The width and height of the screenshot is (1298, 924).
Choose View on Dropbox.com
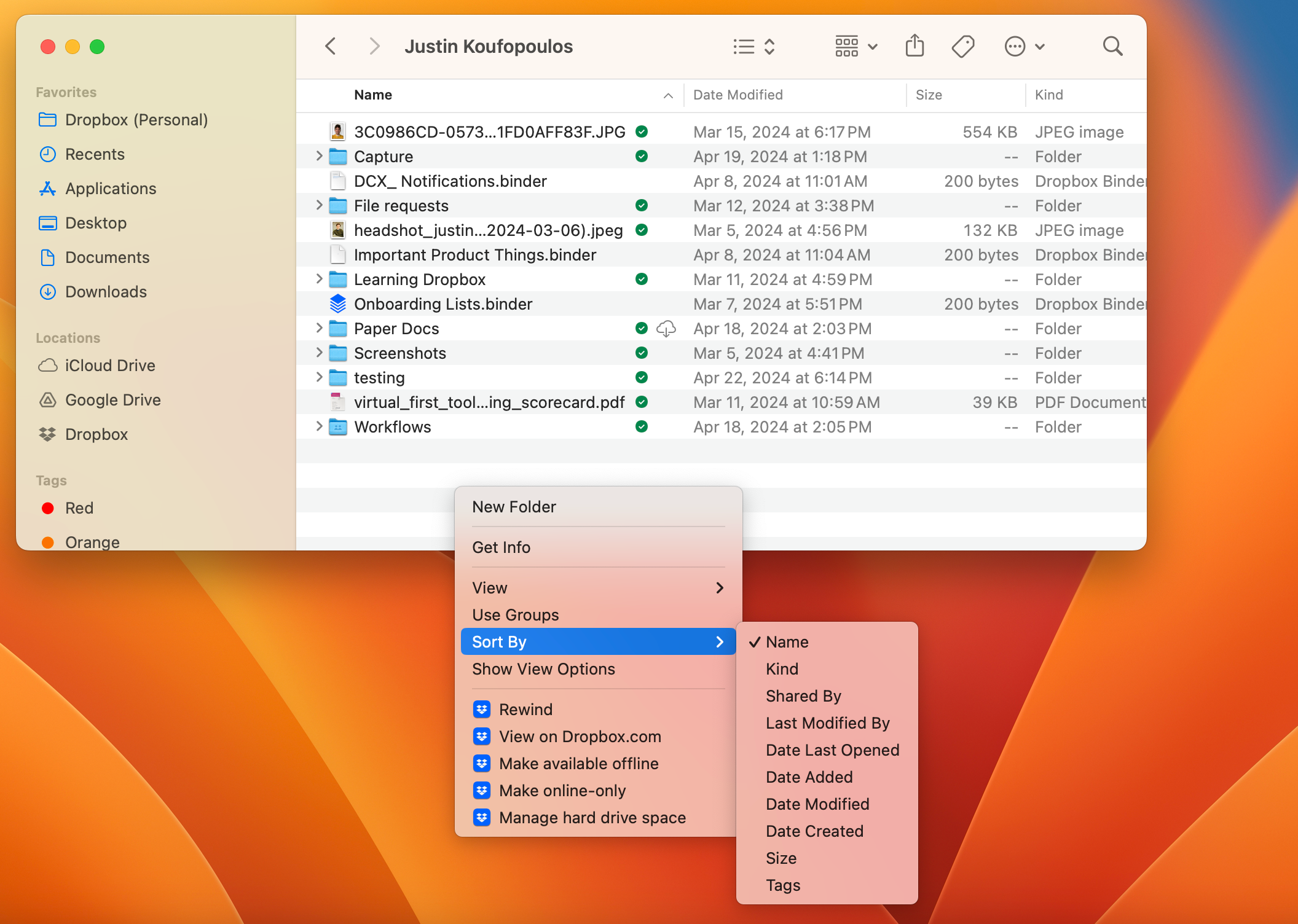[598, 737]
